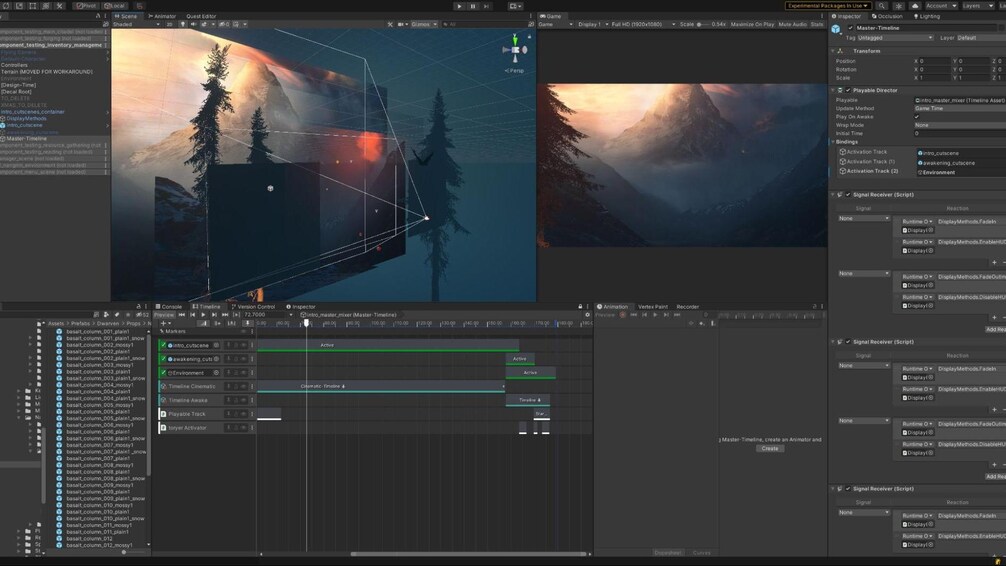
Task: Play the Timeline preview
Action: pos(203,315)
